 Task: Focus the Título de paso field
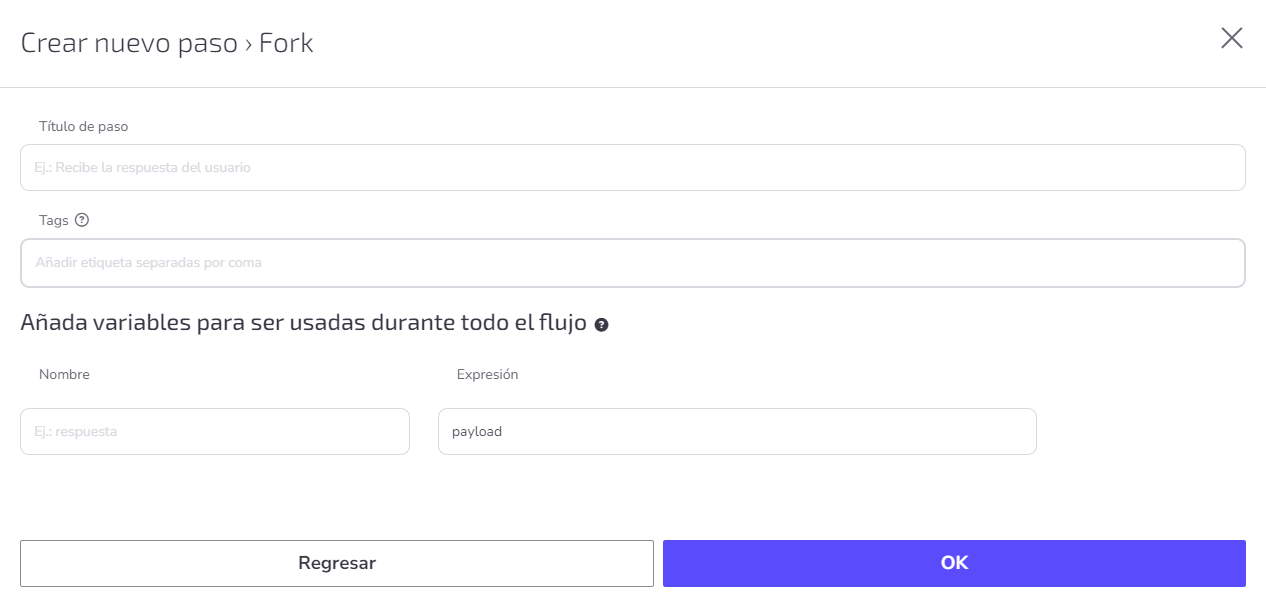click(x=632, y=168)
